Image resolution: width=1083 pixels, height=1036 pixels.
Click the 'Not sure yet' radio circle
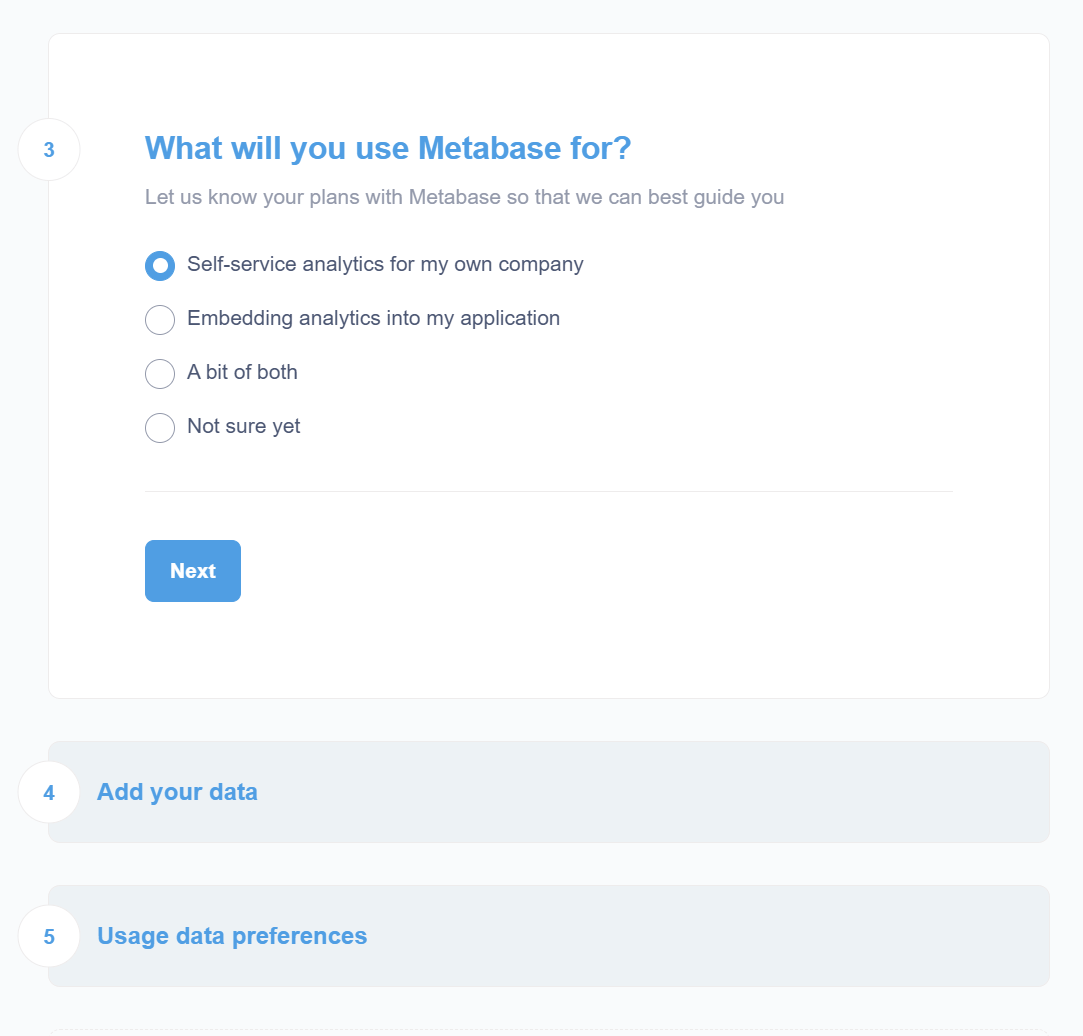(159, 428)
